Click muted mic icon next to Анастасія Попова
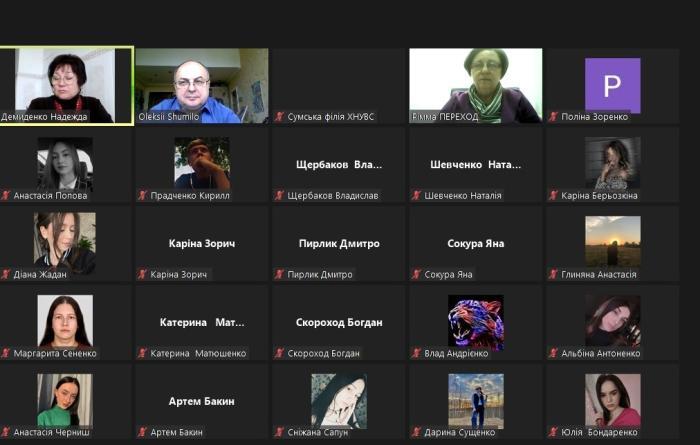700x445 pixels. point(6,196)
